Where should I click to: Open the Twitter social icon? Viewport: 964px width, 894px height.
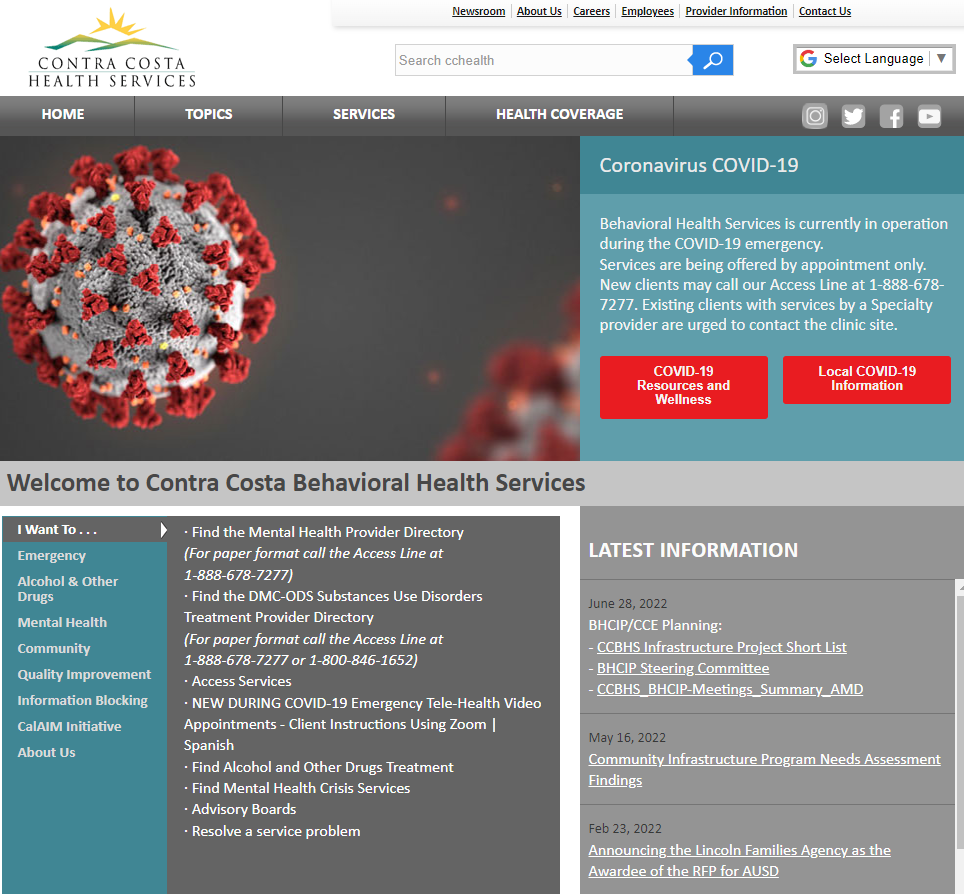(853, 116)
